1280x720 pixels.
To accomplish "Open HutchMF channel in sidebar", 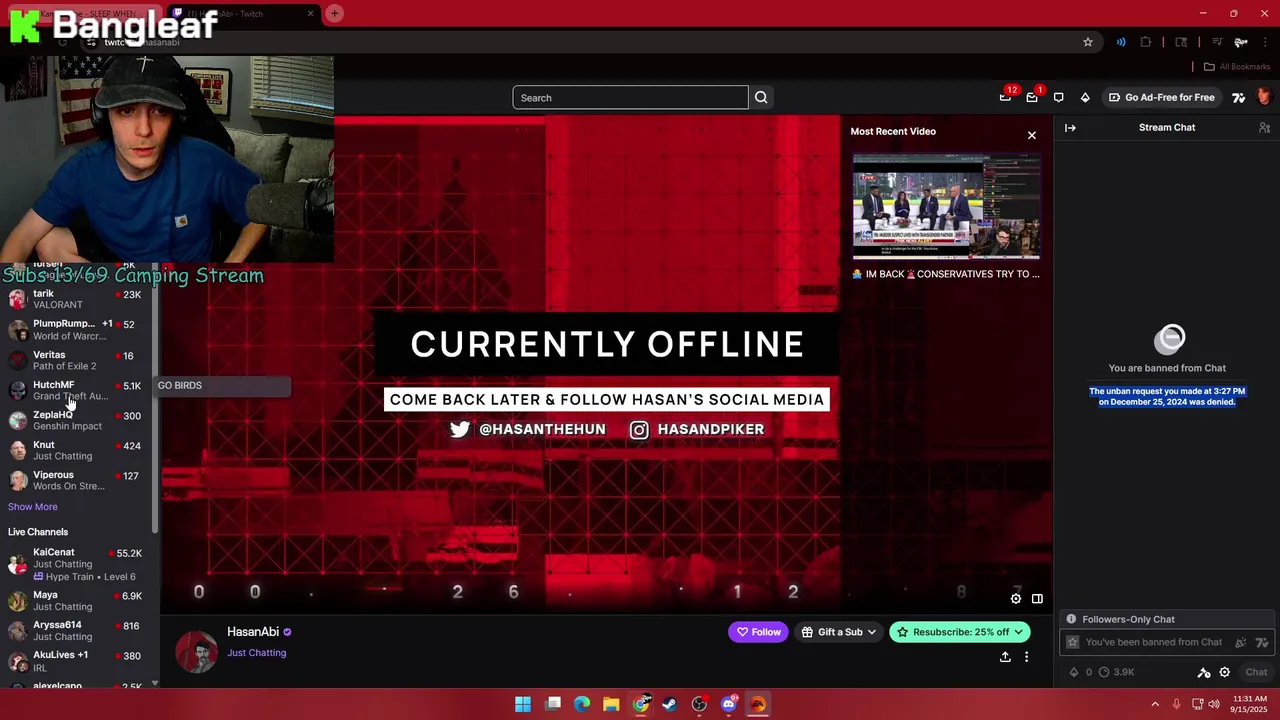I will pos(76,390).
